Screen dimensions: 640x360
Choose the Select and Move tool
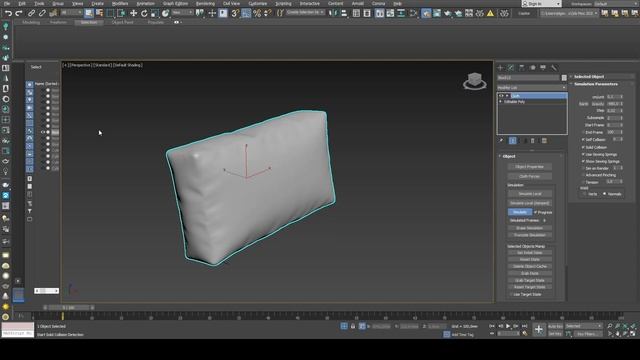coord(133,13)
